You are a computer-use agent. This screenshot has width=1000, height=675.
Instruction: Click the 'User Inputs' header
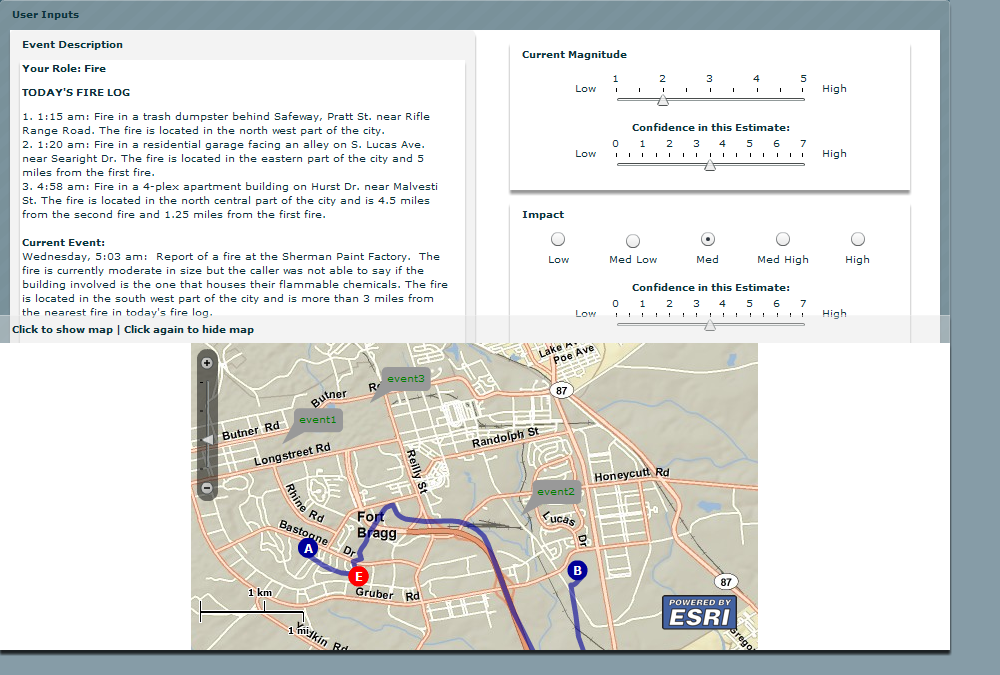click(x=45, y=15)
